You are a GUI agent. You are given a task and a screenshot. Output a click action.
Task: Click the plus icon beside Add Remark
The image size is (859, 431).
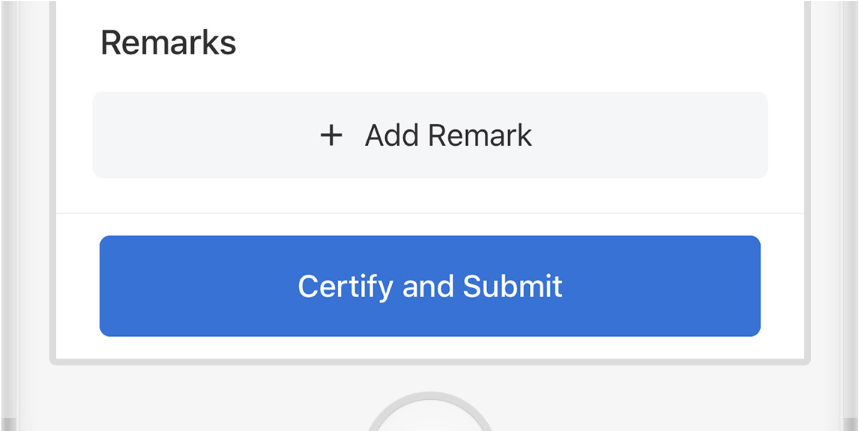tap(331, 135)
